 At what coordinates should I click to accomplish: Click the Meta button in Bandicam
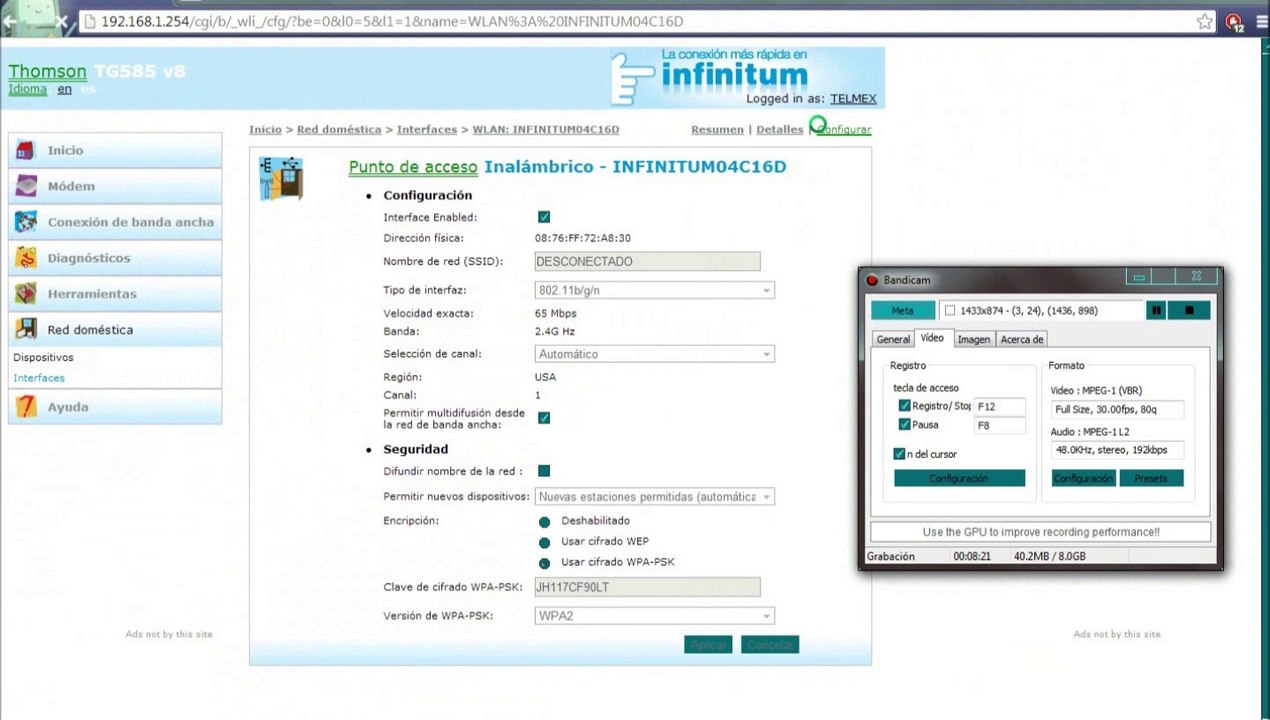coord(903,310)
